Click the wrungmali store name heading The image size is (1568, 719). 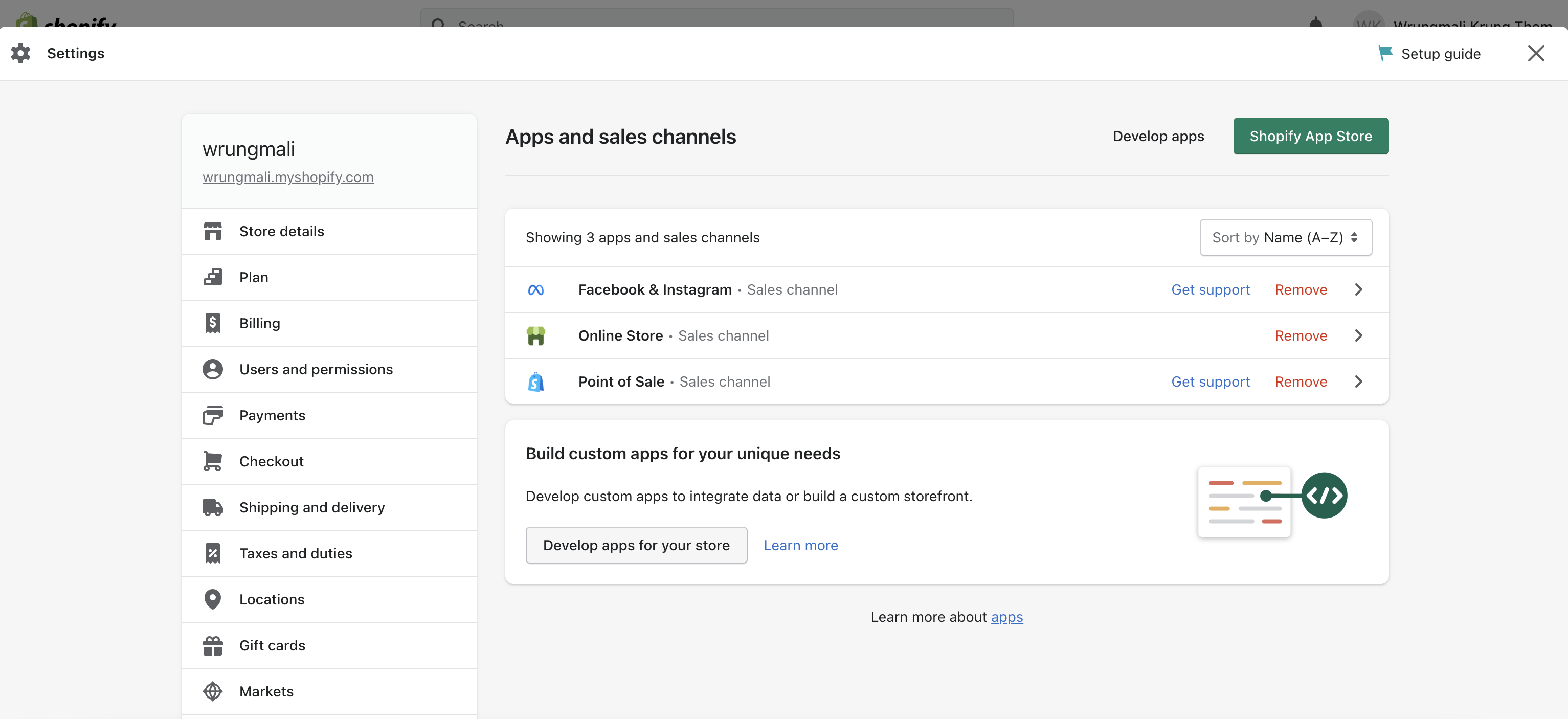point(249,149)
